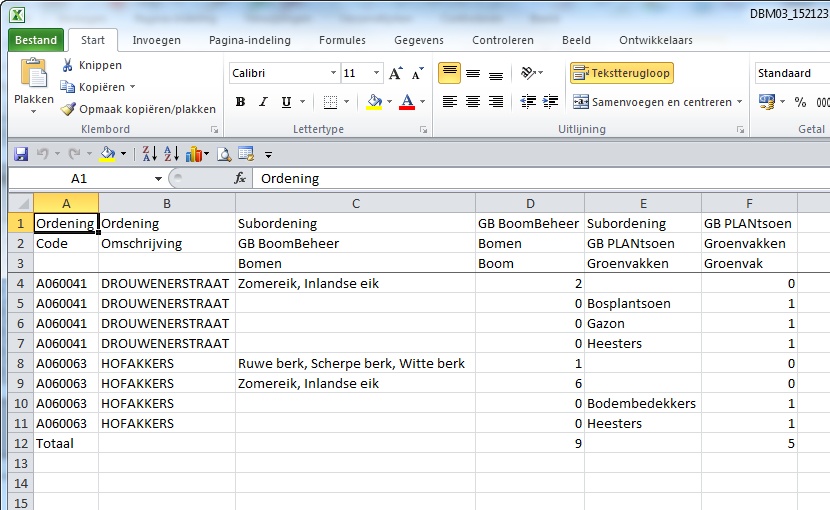Screen dimensions: 830x510
Task: Open print preview magnifier icon
Action: click(x=224, y=154)
